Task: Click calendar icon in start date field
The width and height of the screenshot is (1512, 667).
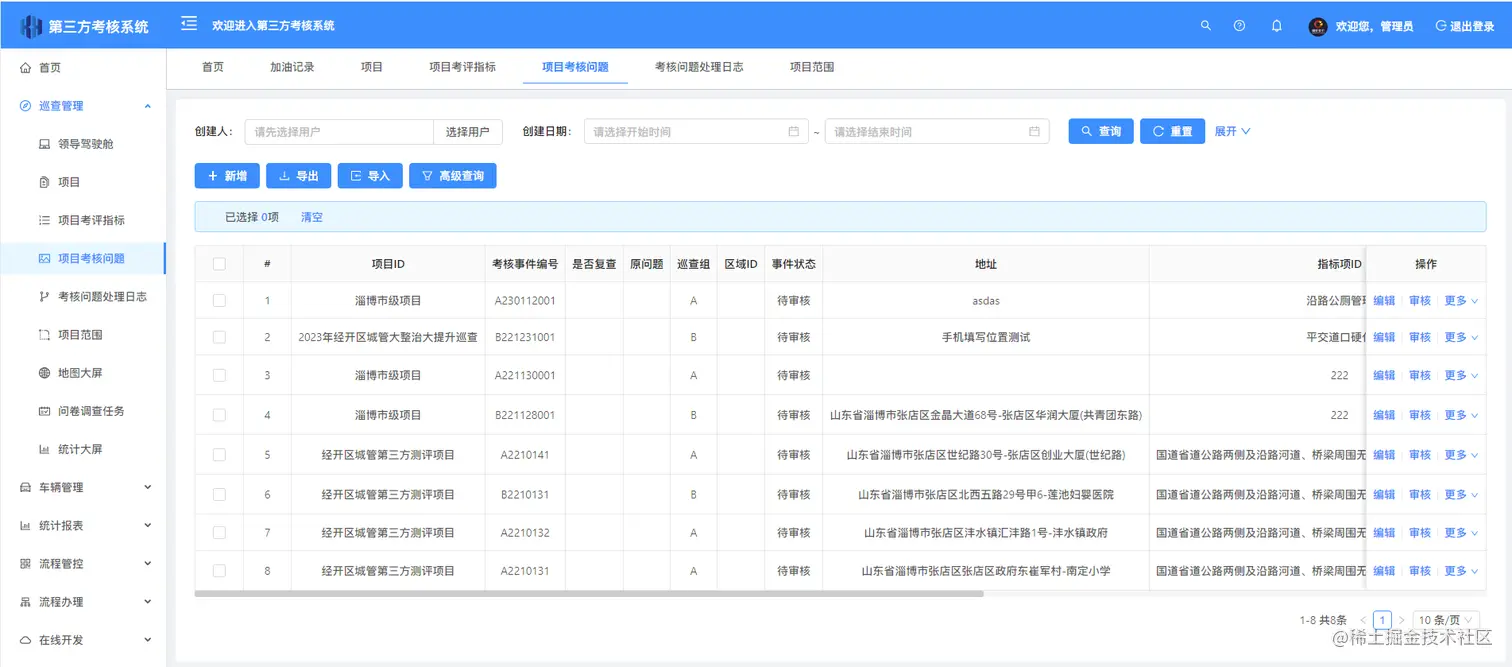Action: tap(794, 131)
